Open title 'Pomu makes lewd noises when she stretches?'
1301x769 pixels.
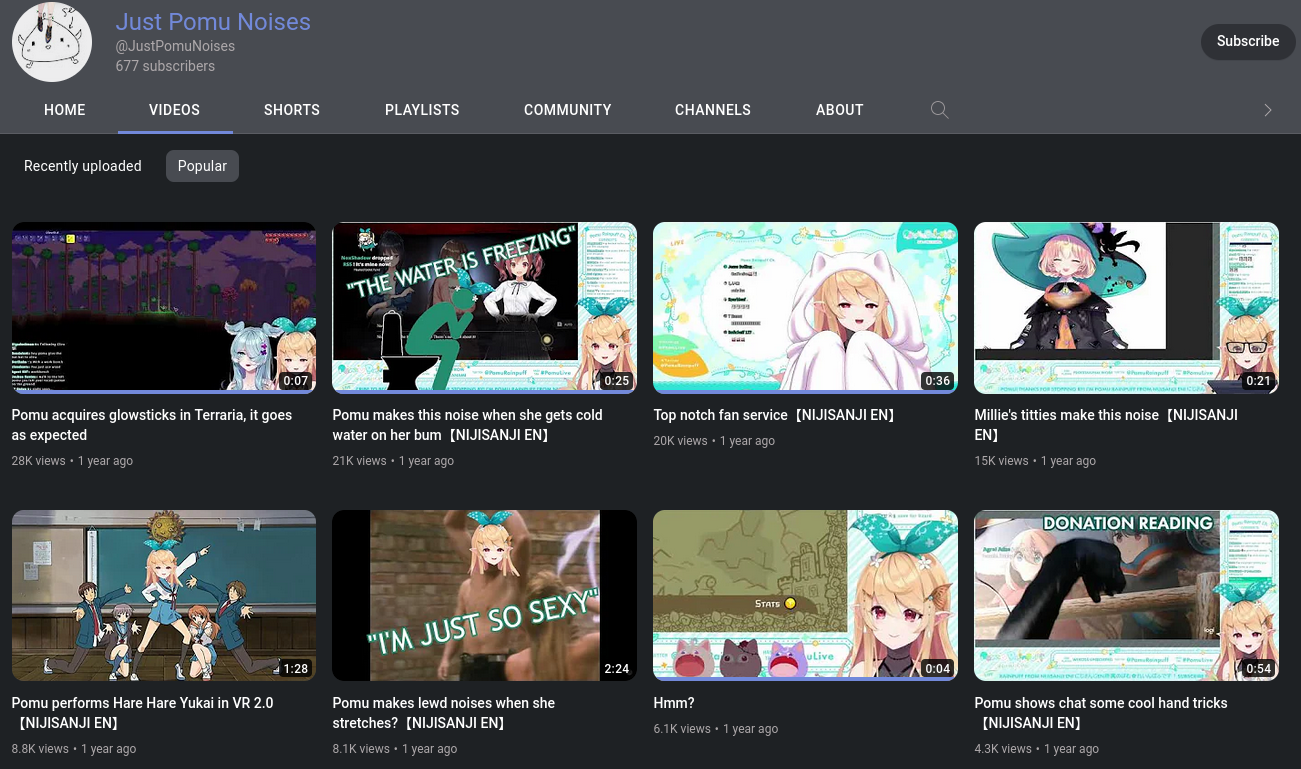pos(444,713)
